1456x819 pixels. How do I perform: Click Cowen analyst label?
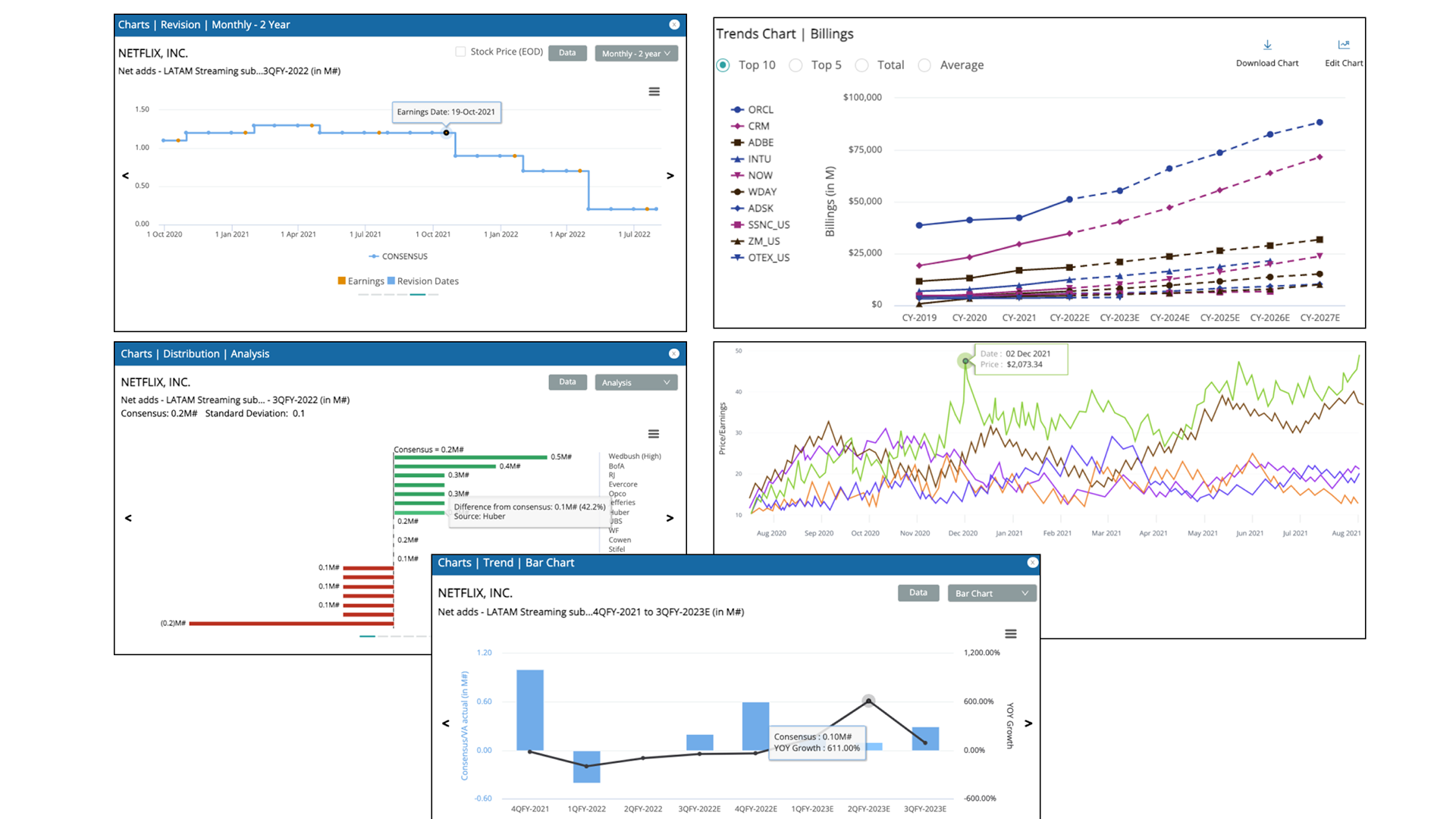[620, 541]
